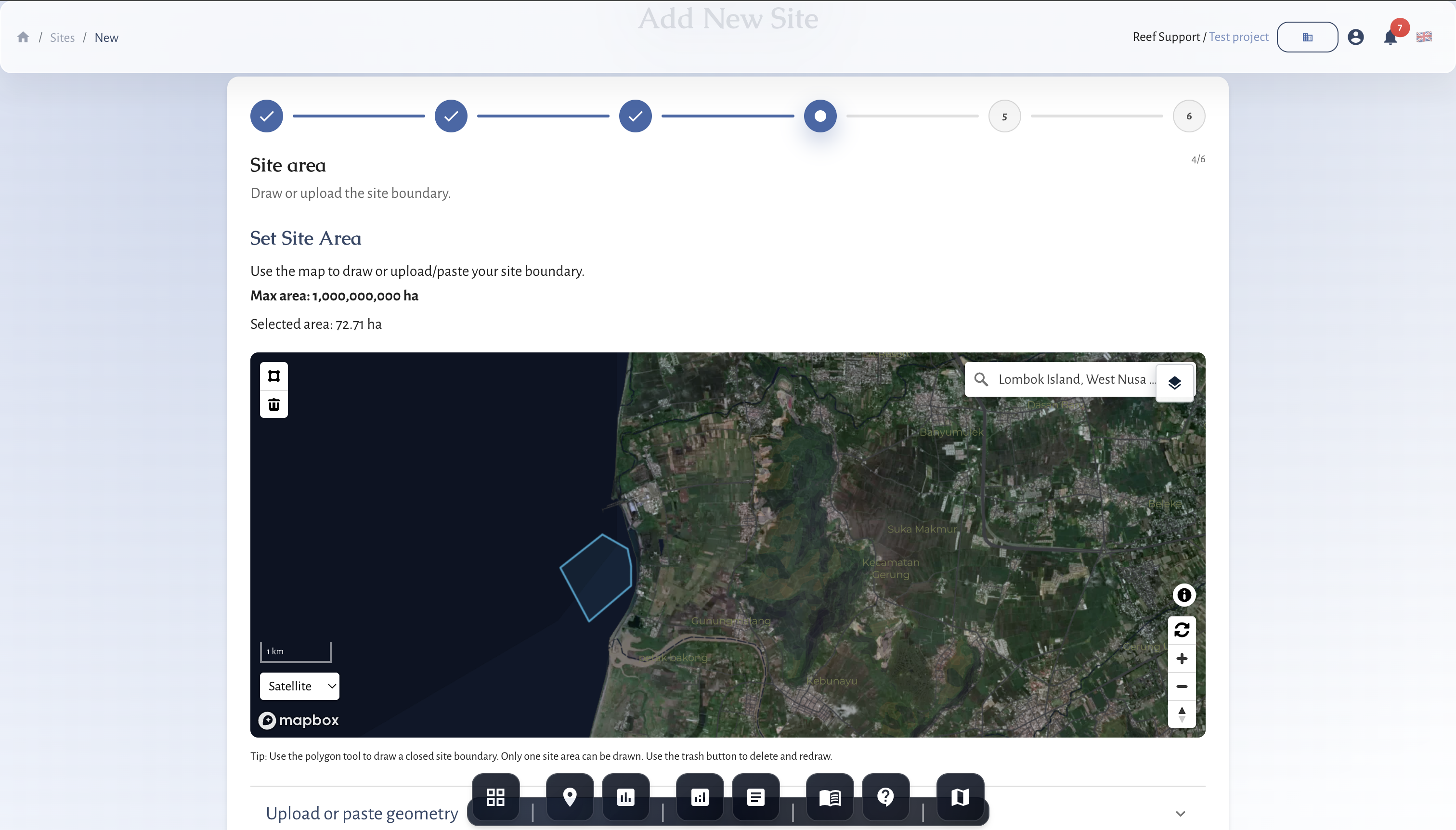Open the Test project link

coord(1238,37)
